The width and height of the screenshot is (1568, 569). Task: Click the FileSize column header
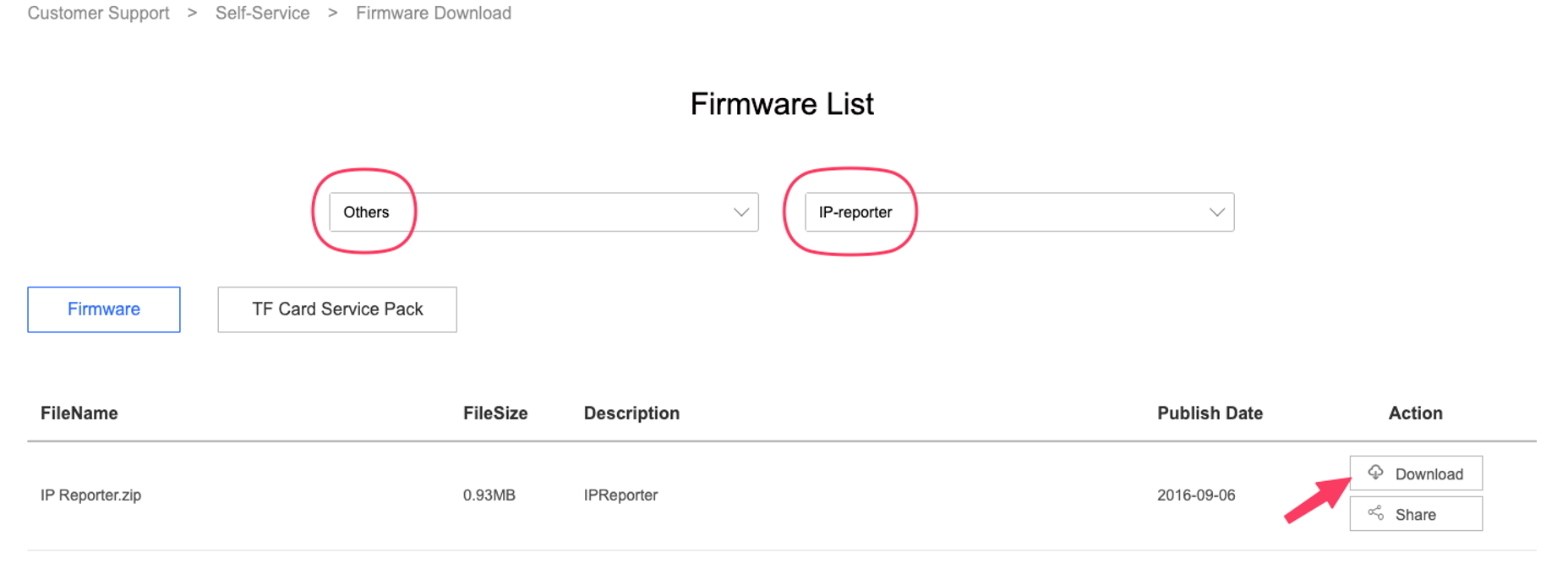[x=495, y=413]
